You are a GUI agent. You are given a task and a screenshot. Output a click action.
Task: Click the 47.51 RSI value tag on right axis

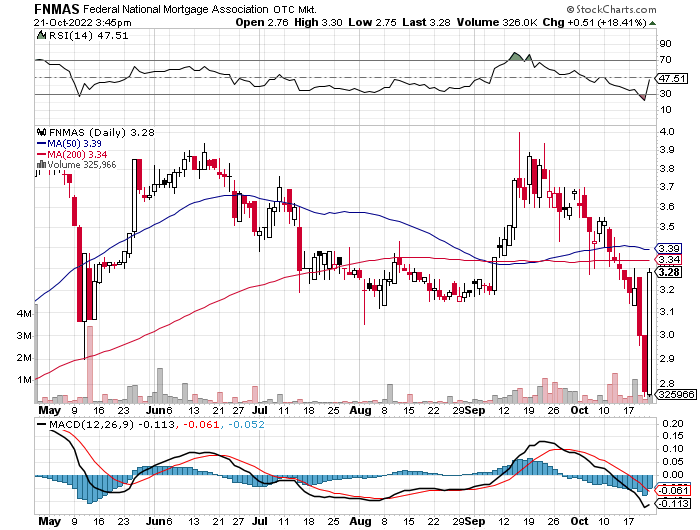tap(673, 79)
